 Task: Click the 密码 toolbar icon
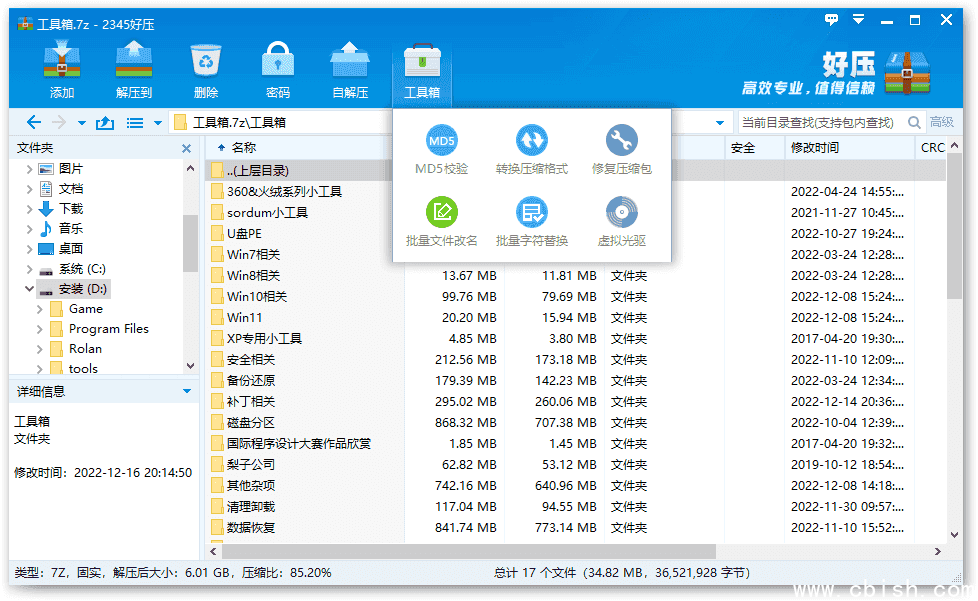click(277, 67)
